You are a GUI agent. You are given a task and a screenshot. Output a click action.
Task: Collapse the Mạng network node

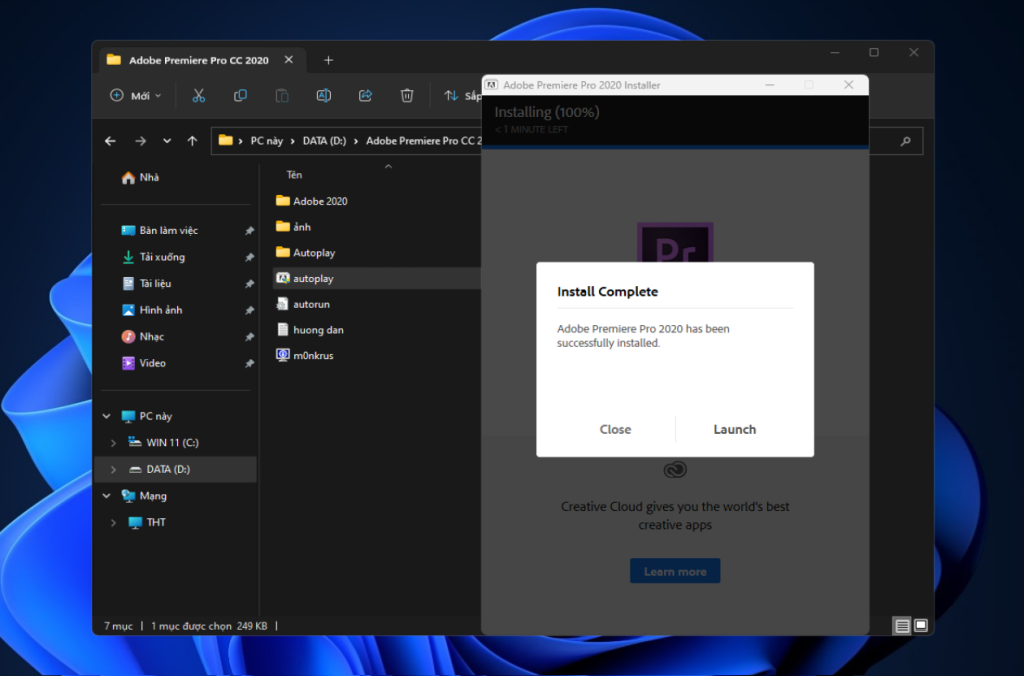(x=106, y=496)
